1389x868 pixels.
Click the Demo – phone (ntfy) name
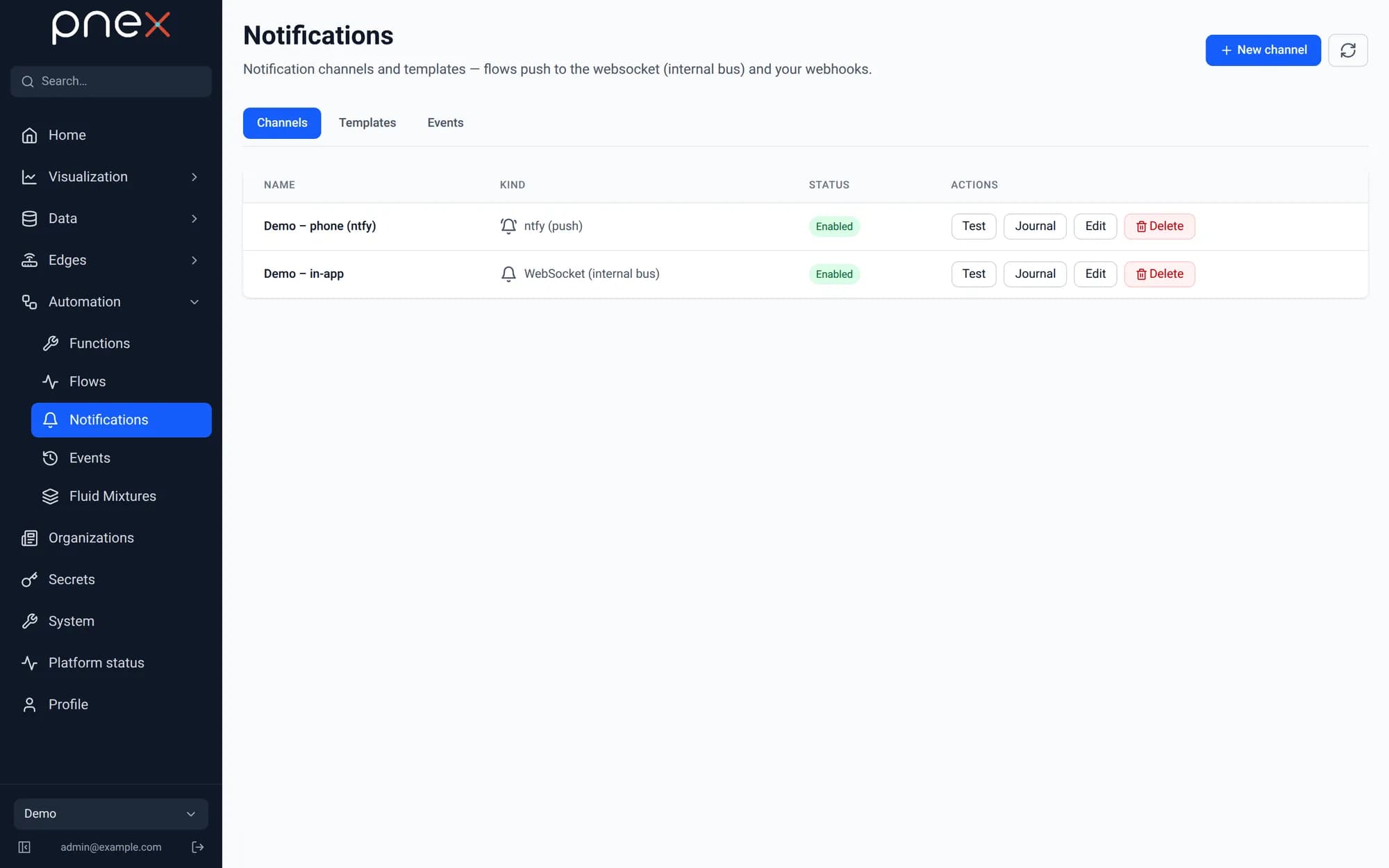click(319, 226)
